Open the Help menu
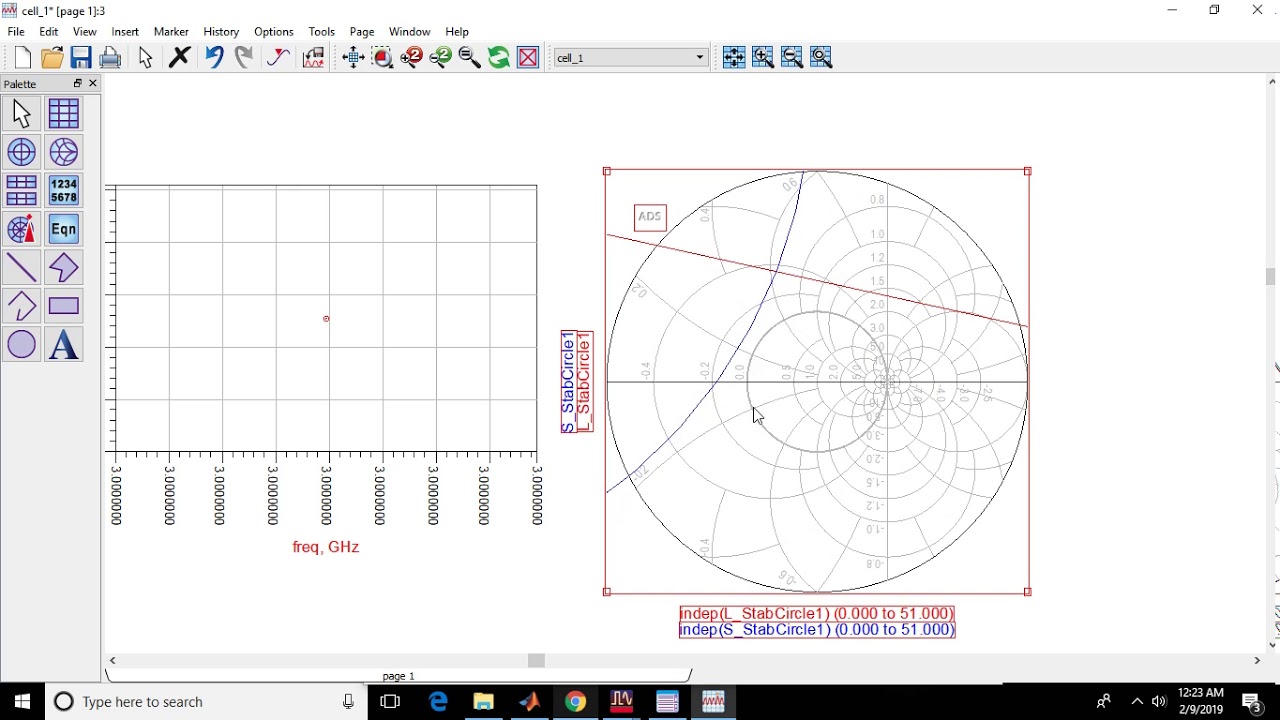This screenshot has width=1280, height=720. click(457, 32)
